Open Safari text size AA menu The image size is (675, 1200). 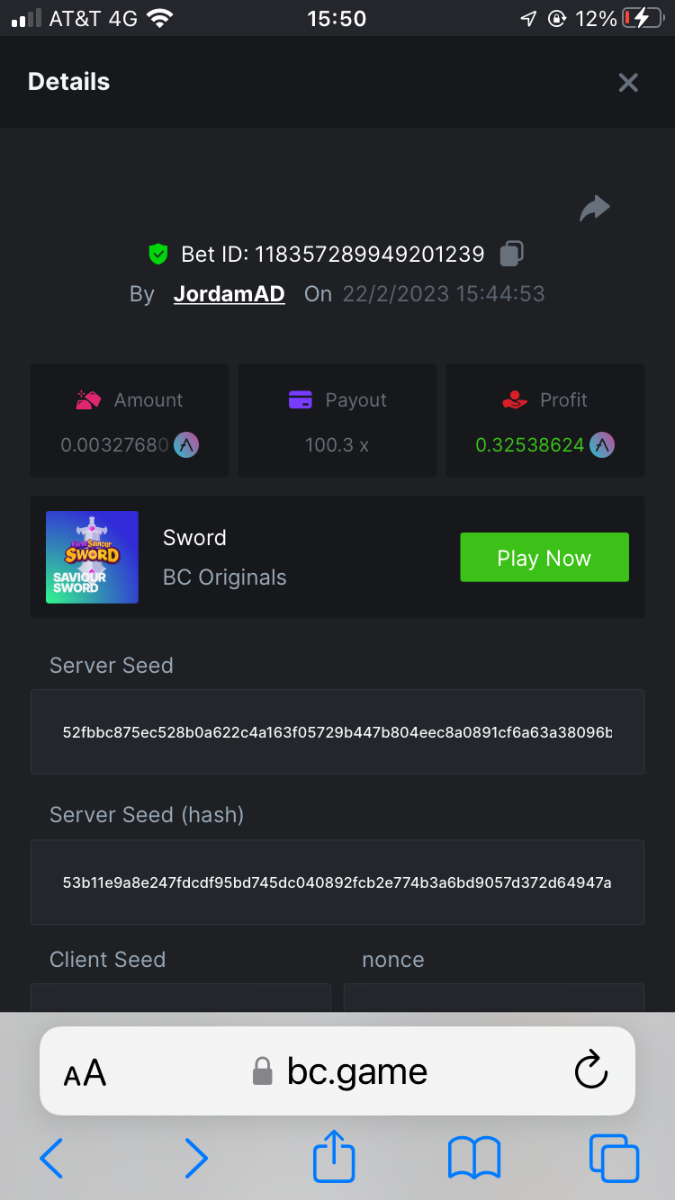pyautogui.click(x=85, y=1073)
